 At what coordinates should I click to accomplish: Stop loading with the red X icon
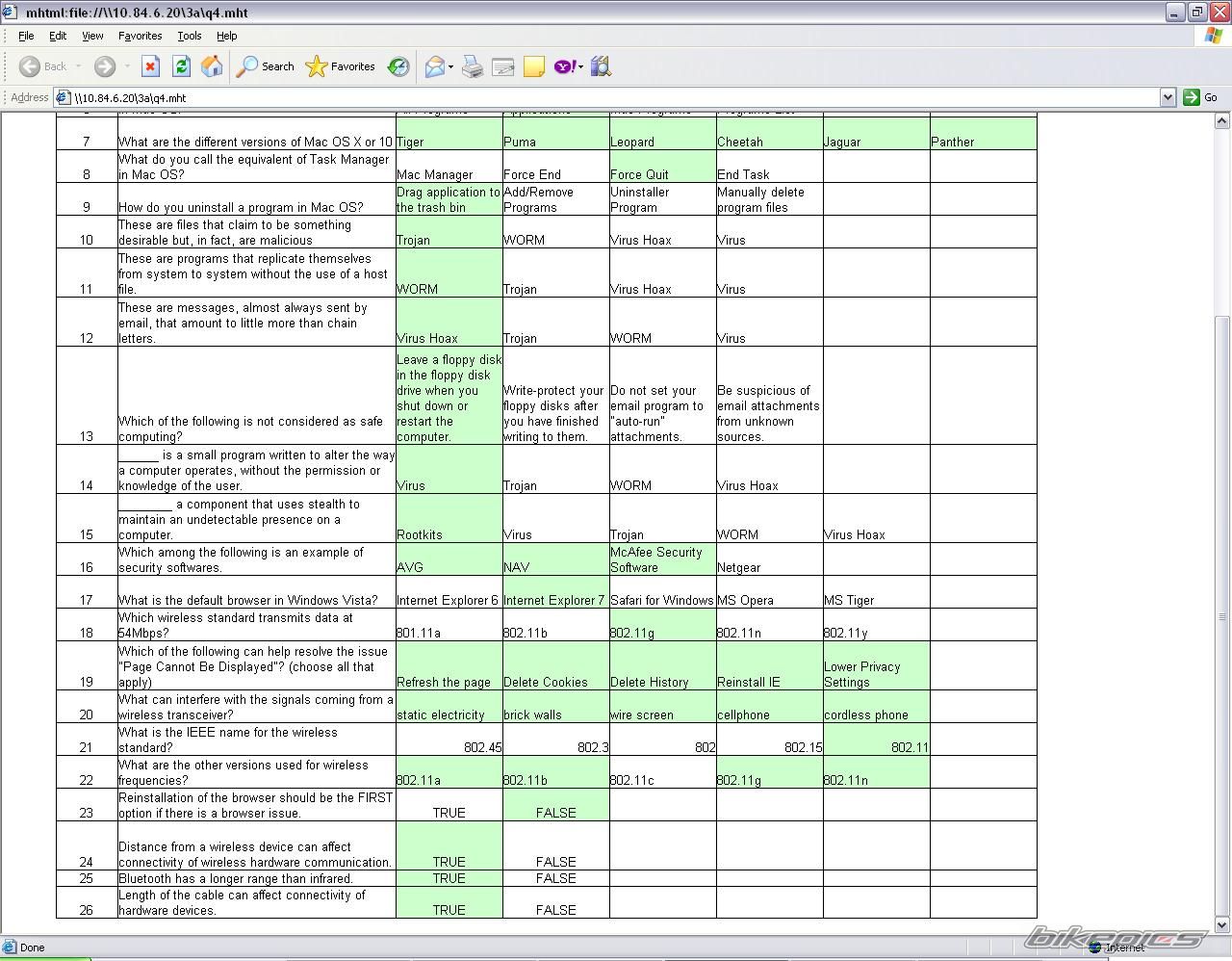tap(150, 66)
